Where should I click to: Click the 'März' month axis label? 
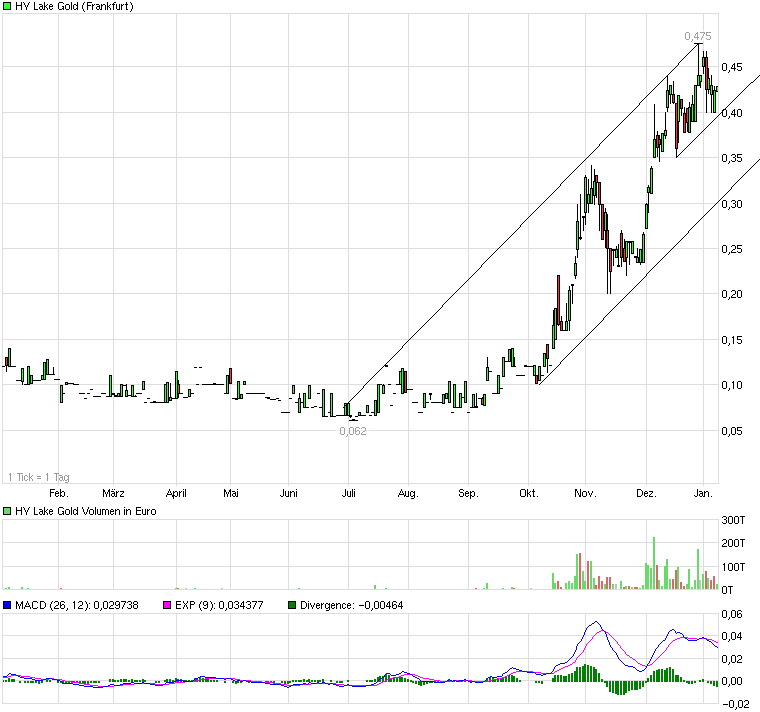pos(113,493)
